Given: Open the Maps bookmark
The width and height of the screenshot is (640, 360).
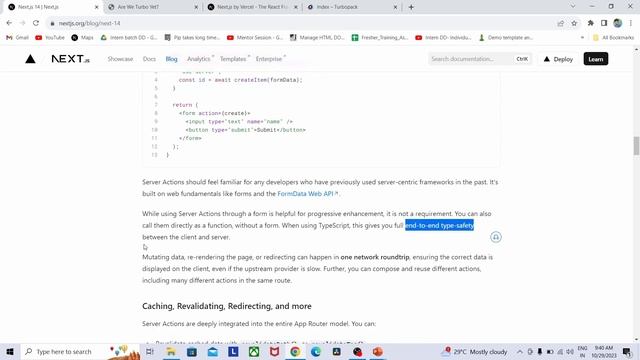Looking at the screenshot, I should 82,38.
